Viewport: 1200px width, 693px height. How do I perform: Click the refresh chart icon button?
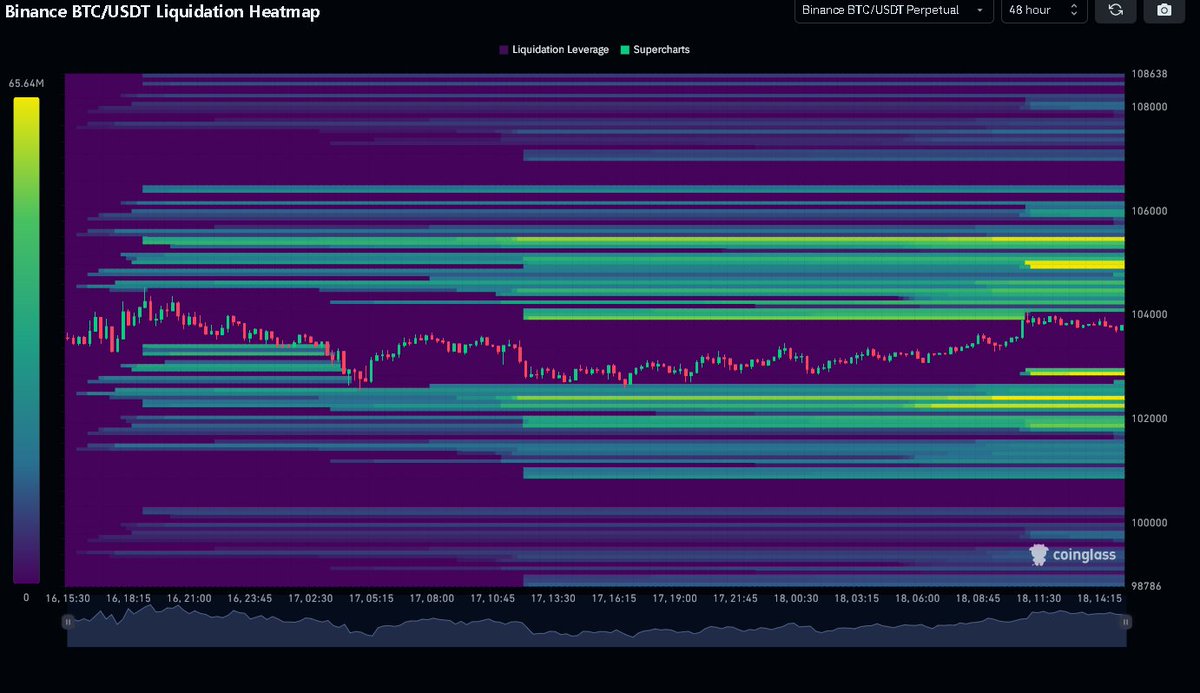click(1115, 10)
